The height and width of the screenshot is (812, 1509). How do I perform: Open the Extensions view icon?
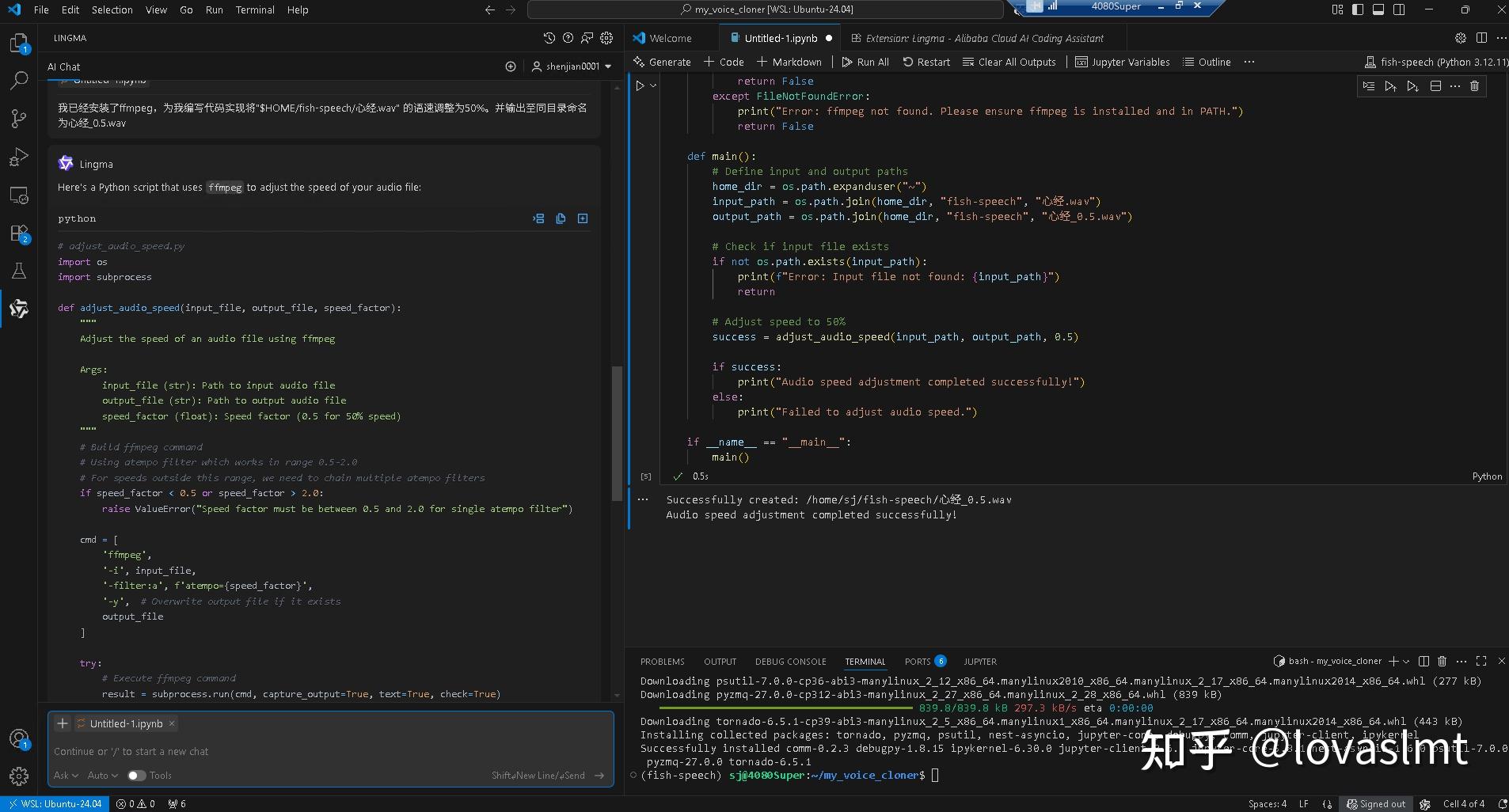pyautogui.click(x=19, y=233)
